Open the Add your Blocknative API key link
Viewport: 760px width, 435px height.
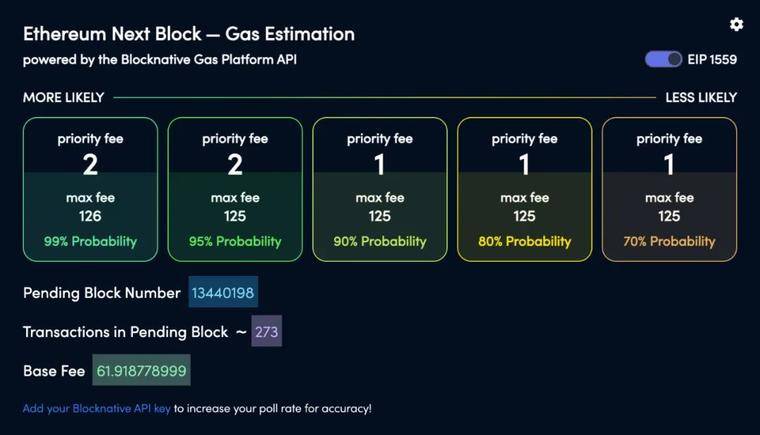pyautogui.click(x=96, y=408)
